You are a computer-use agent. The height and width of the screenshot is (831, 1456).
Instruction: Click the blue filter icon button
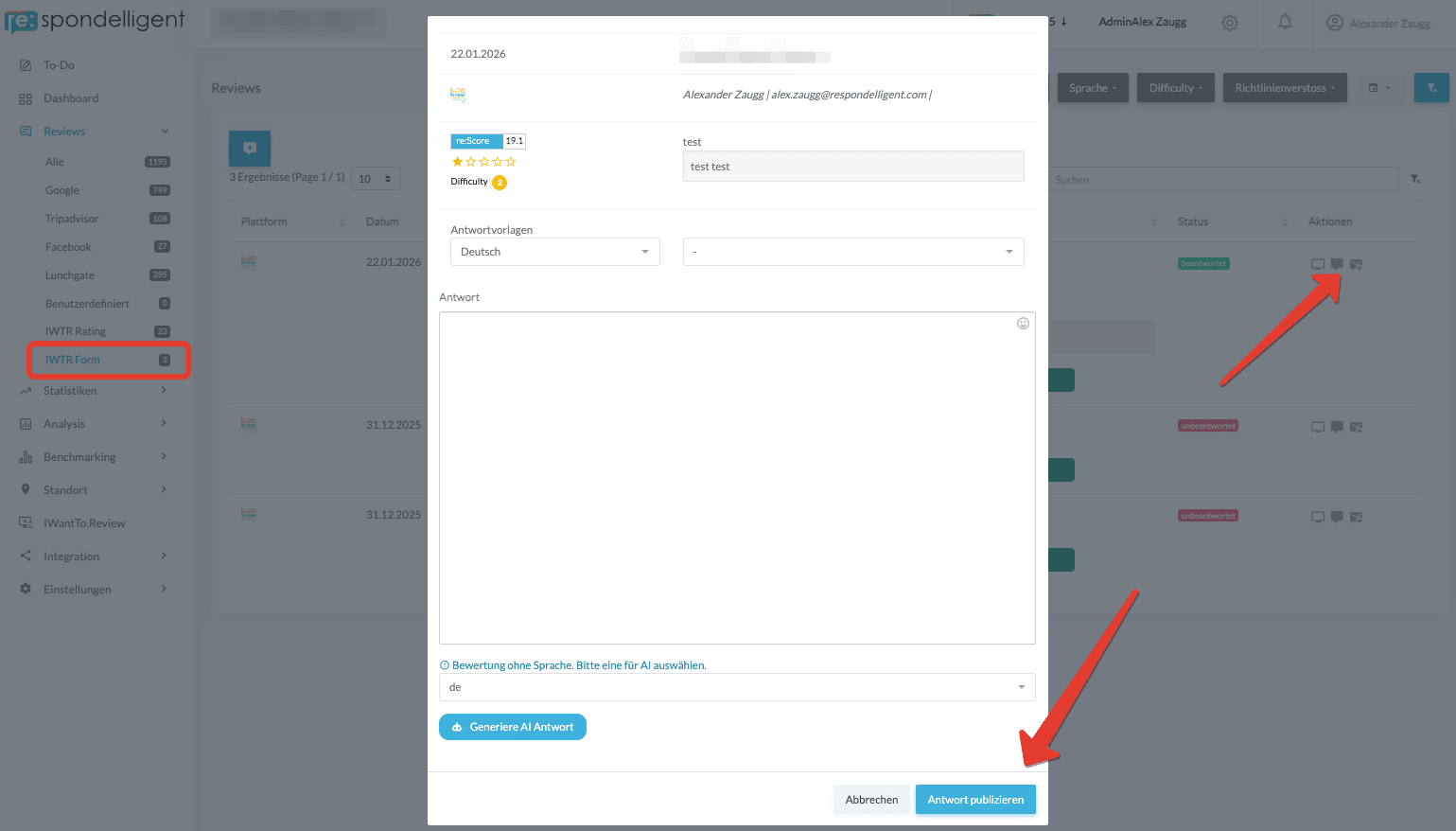(x=1430, y=88)
